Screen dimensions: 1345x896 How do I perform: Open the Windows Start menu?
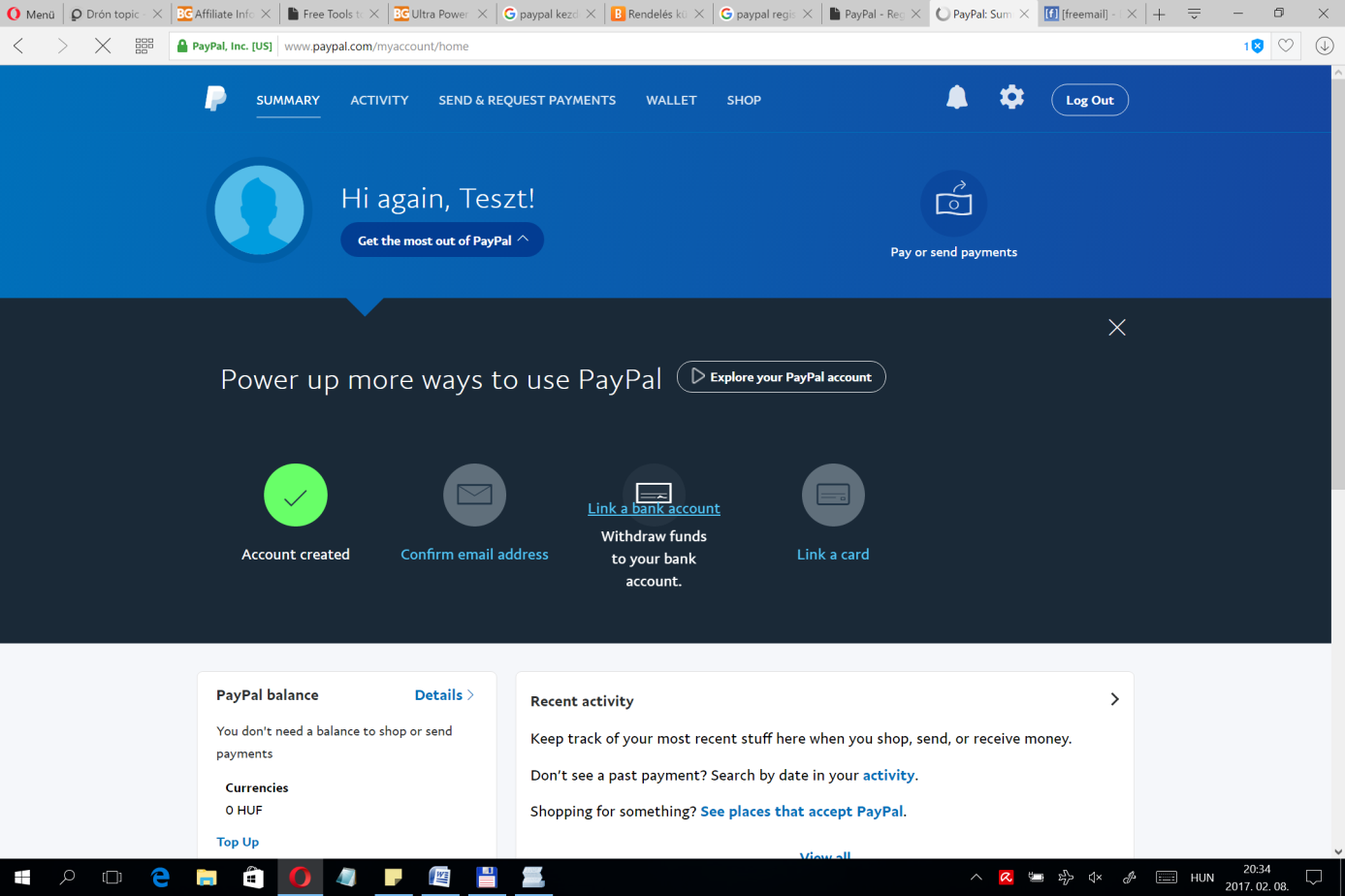[x=21, y=878]
